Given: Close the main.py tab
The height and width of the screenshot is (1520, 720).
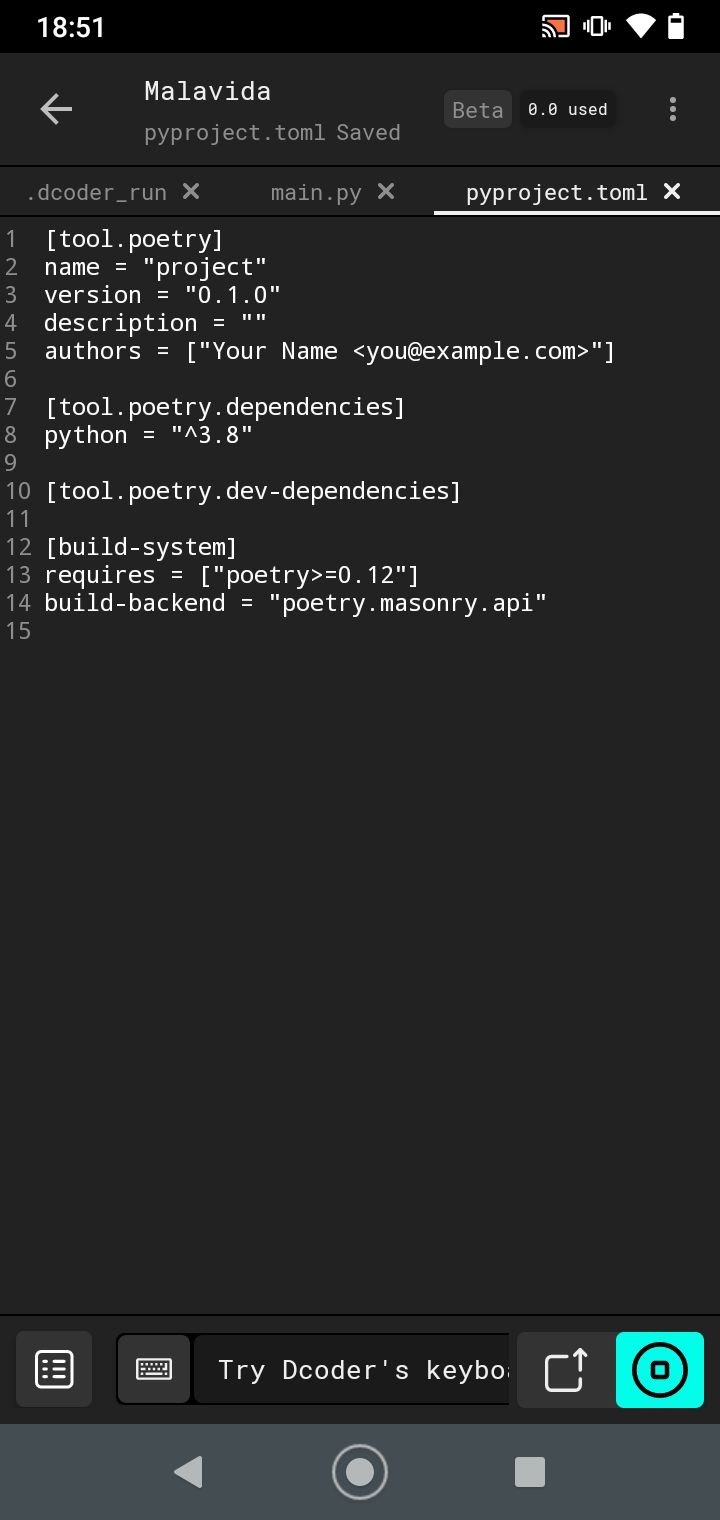Looking at the screenshot, I should point(386,191).
